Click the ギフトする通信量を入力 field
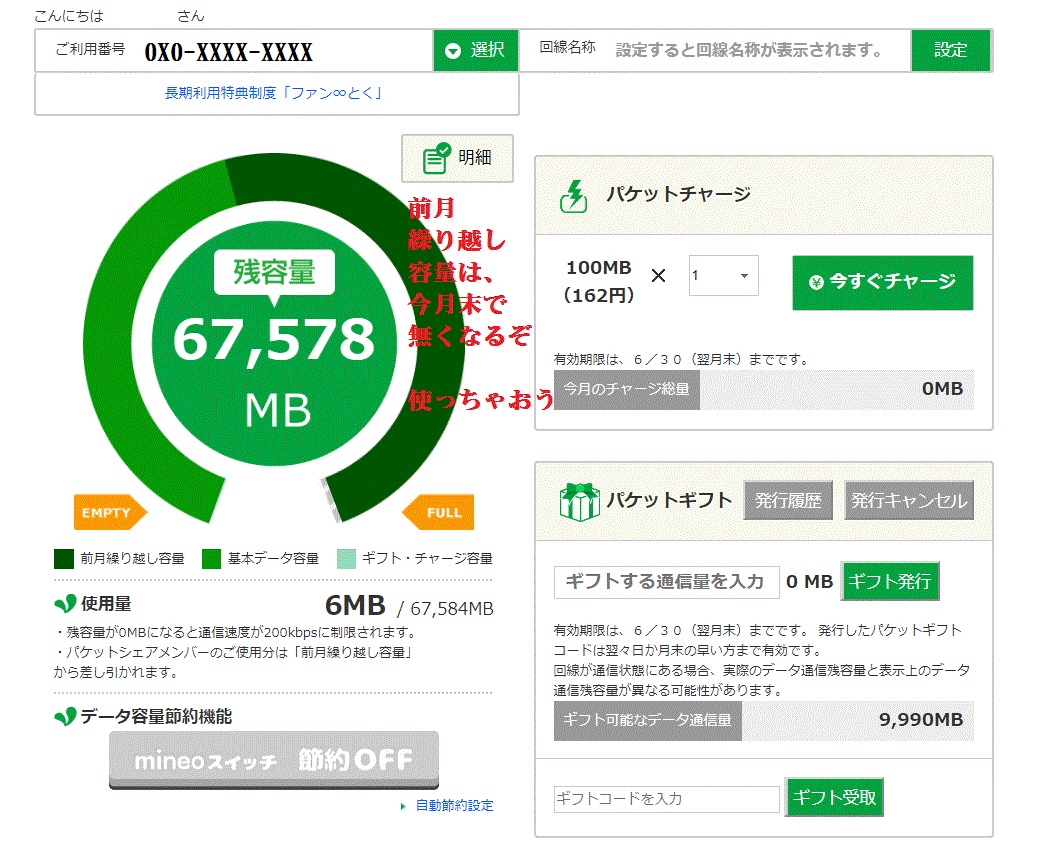1039x858 pixels. (x=666, y=582)
